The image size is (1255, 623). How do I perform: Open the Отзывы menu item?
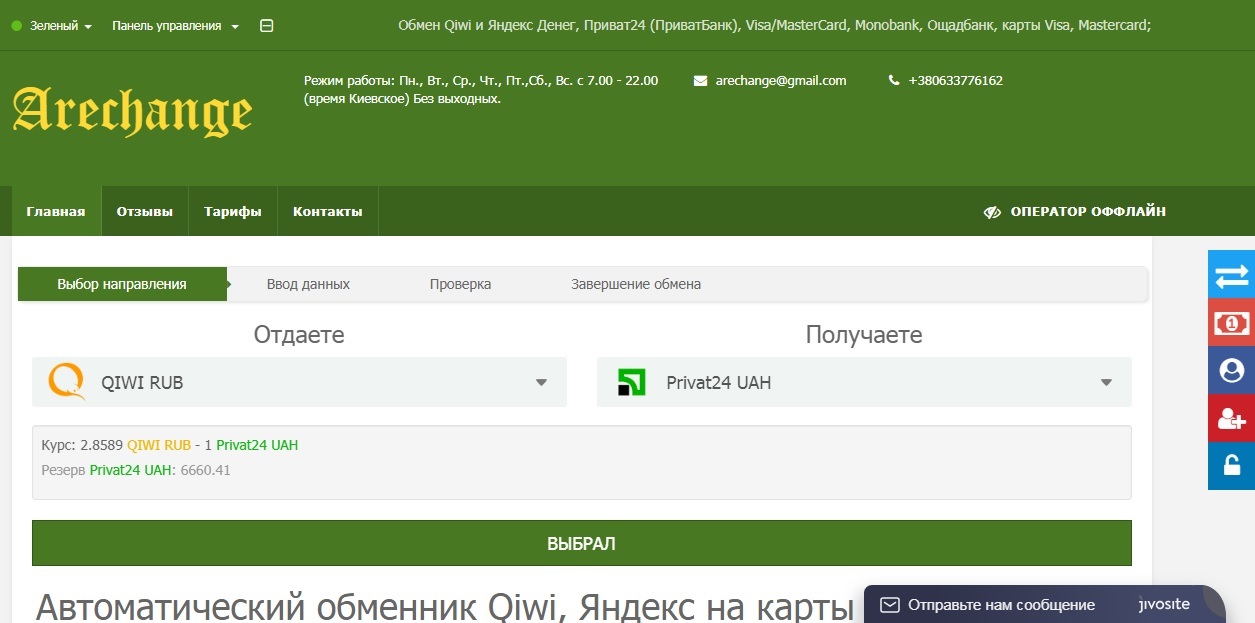tap(145, 212)
